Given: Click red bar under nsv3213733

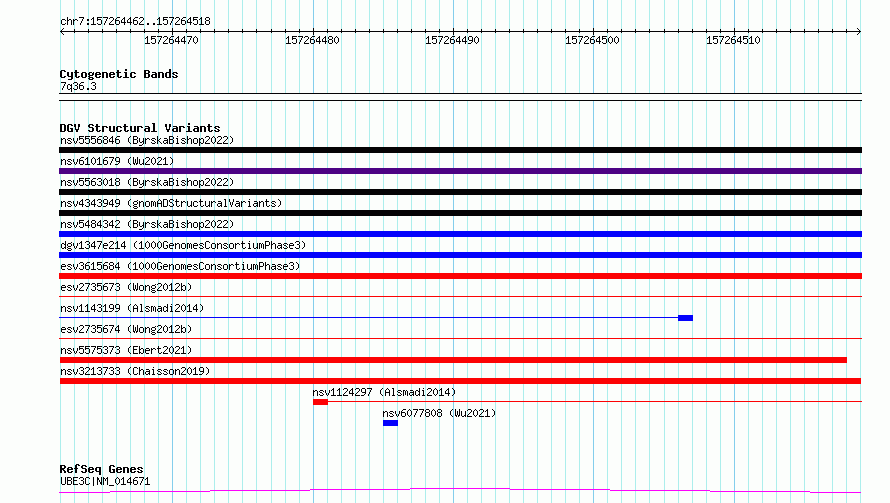Looking at the screenshot, I should click(x=460, y=381).
